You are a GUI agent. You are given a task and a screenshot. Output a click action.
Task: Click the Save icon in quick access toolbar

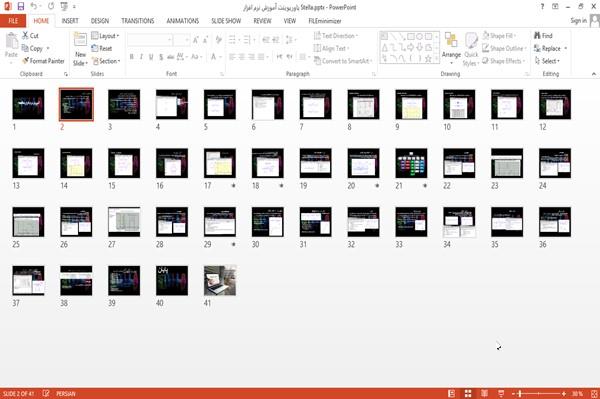pyautogui.click(x=21, y=6)
